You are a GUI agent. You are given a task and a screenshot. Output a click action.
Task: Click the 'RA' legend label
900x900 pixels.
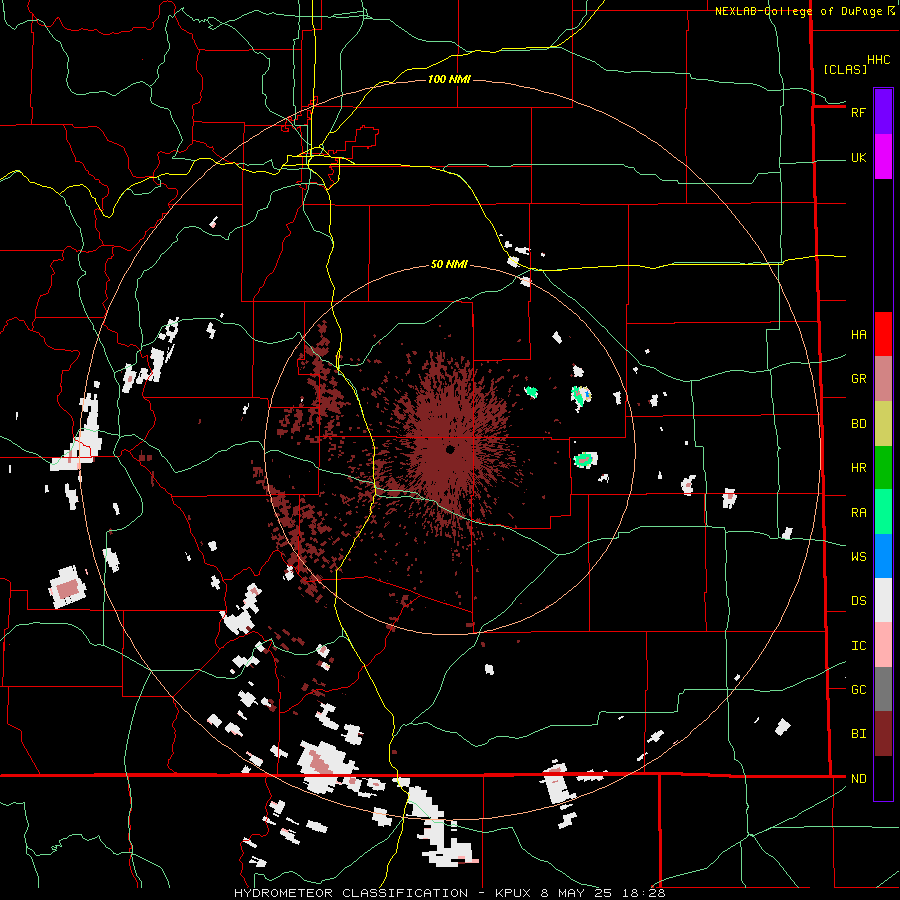(x=858, y=513)
